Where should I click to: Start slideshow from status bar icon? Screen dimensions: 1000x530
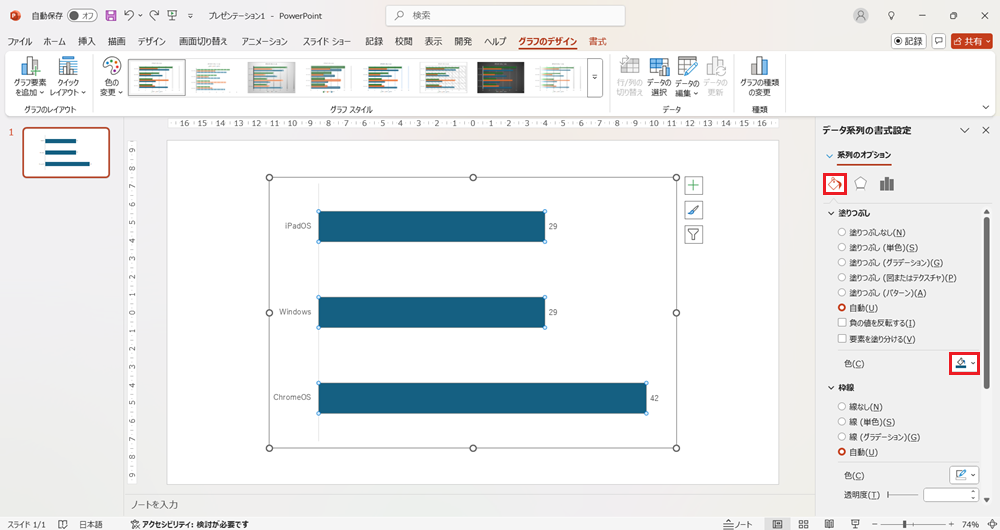coord(855,524)
